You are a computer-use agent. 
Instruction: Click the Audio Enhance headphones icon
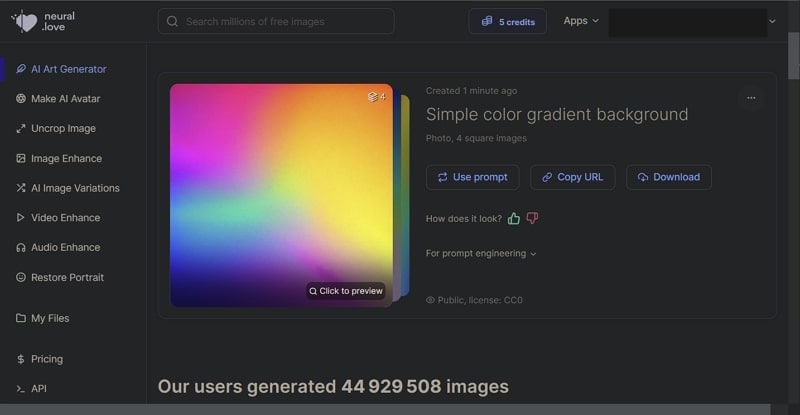tap(21, 247)
